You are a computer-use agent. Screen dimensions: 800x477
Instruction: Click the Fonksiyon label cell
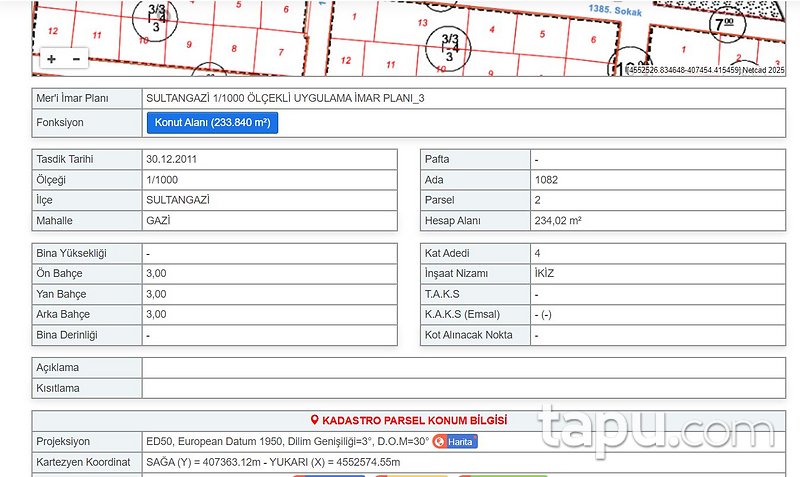pyautogui.click(x=87, y=123)
